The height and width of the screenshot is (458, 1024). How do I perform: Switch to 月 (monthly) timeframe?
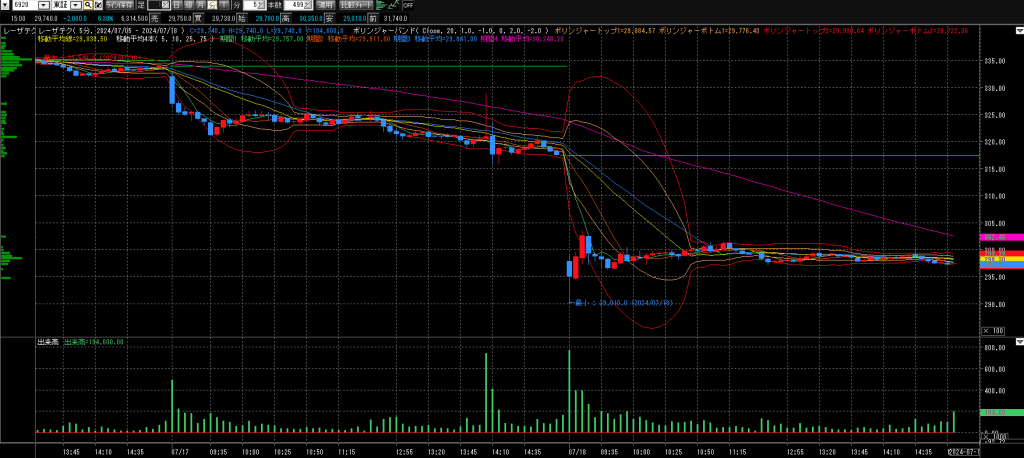tap(200, 5)
